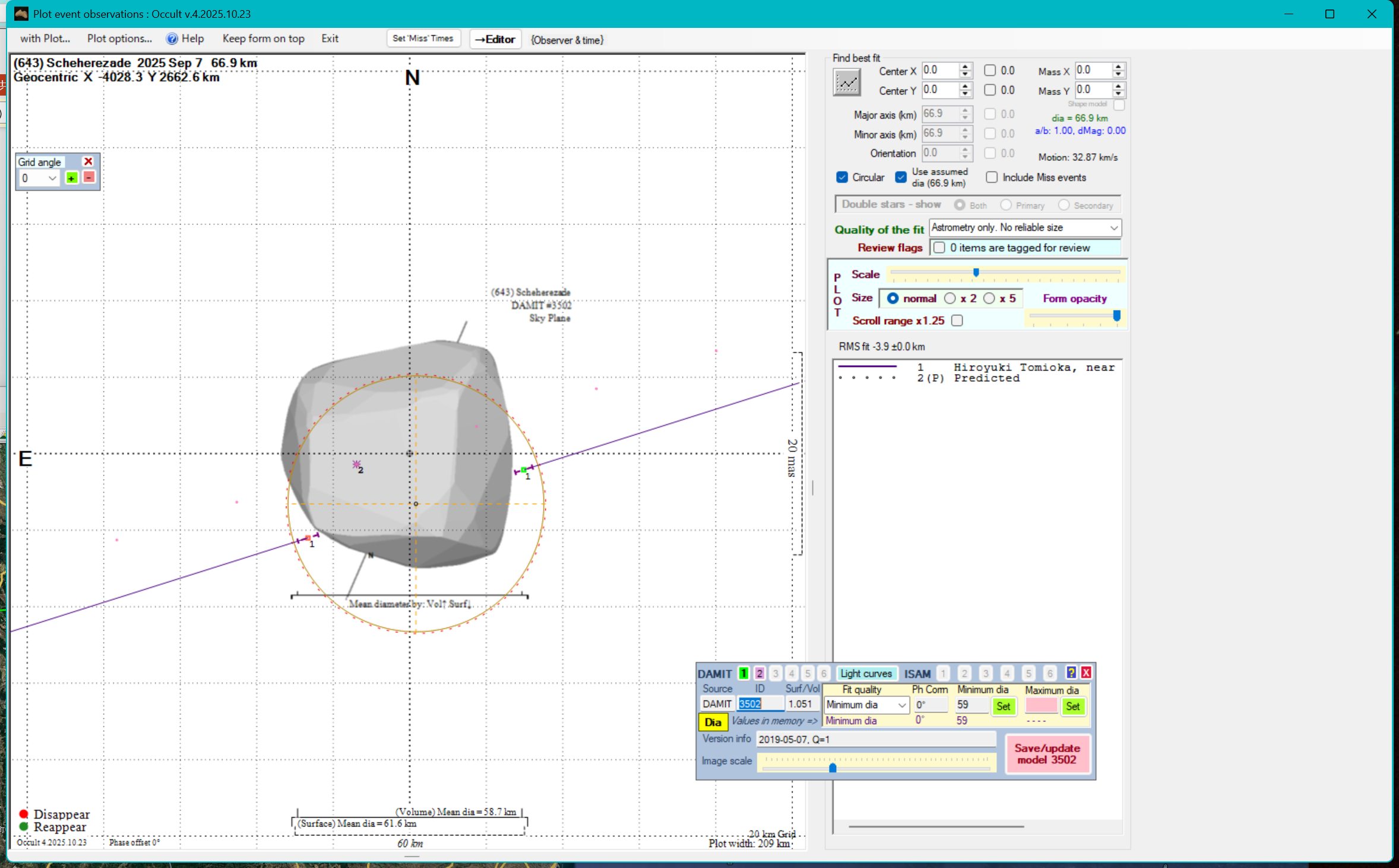Click the green plus grid angle button
The width and height of the screenshot is (1399, 868).
(x=72, y=178)
